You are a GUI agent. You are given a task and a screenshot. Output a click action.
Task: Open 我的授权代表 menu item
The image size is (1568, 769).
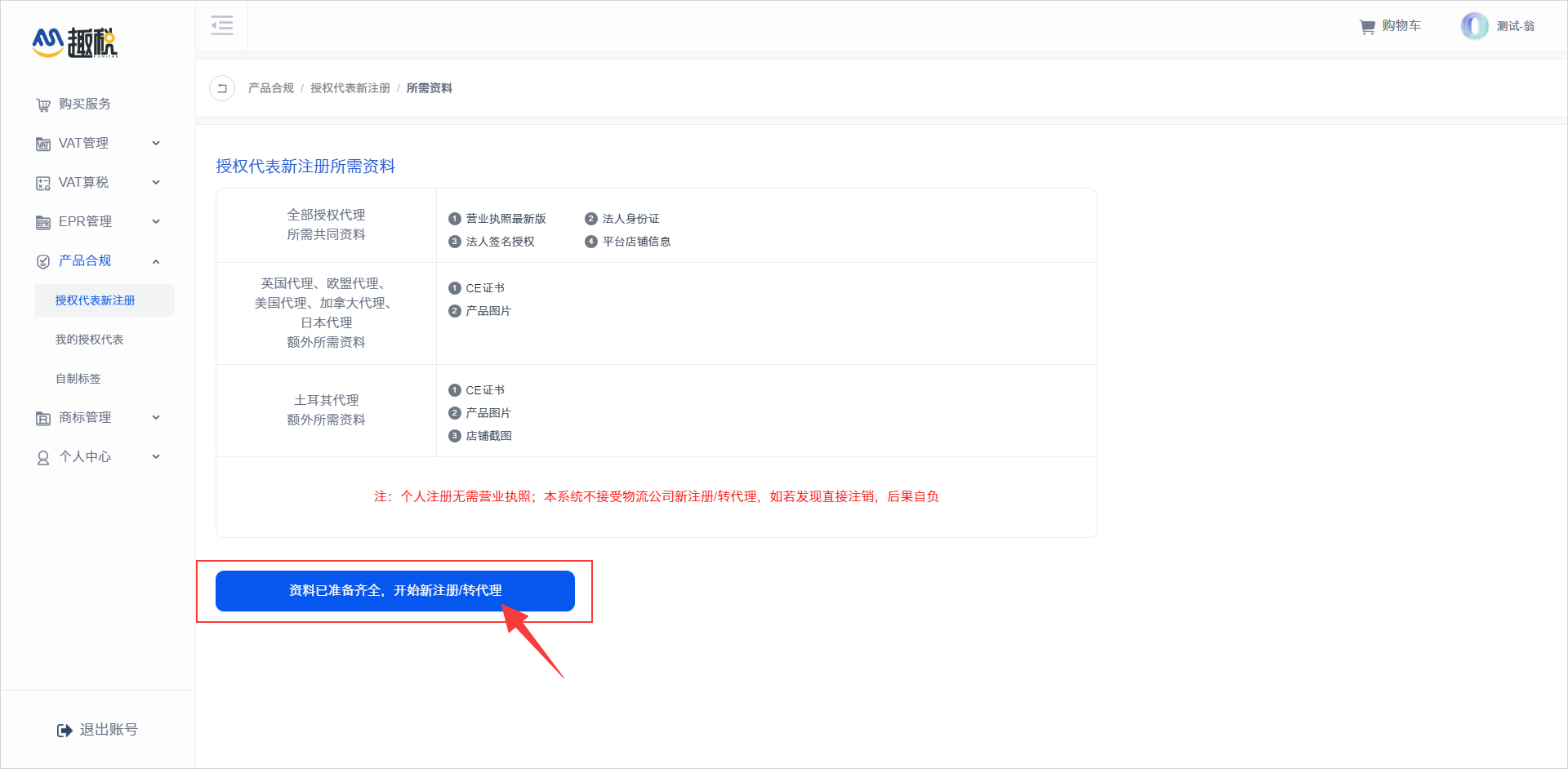click(90, 340)
